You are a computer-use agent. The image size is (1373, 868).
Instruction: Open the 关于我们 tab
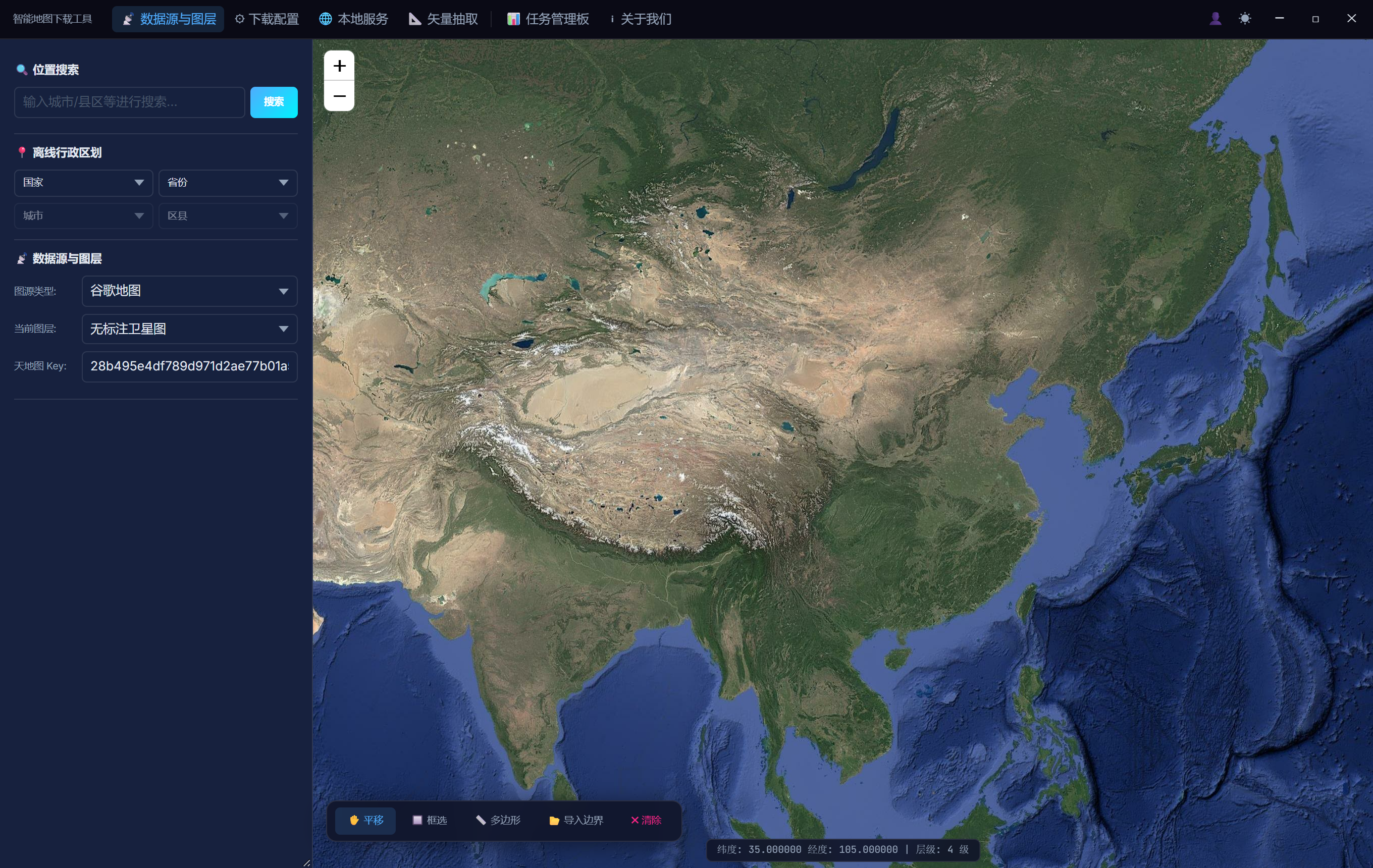tap(641, 19)
